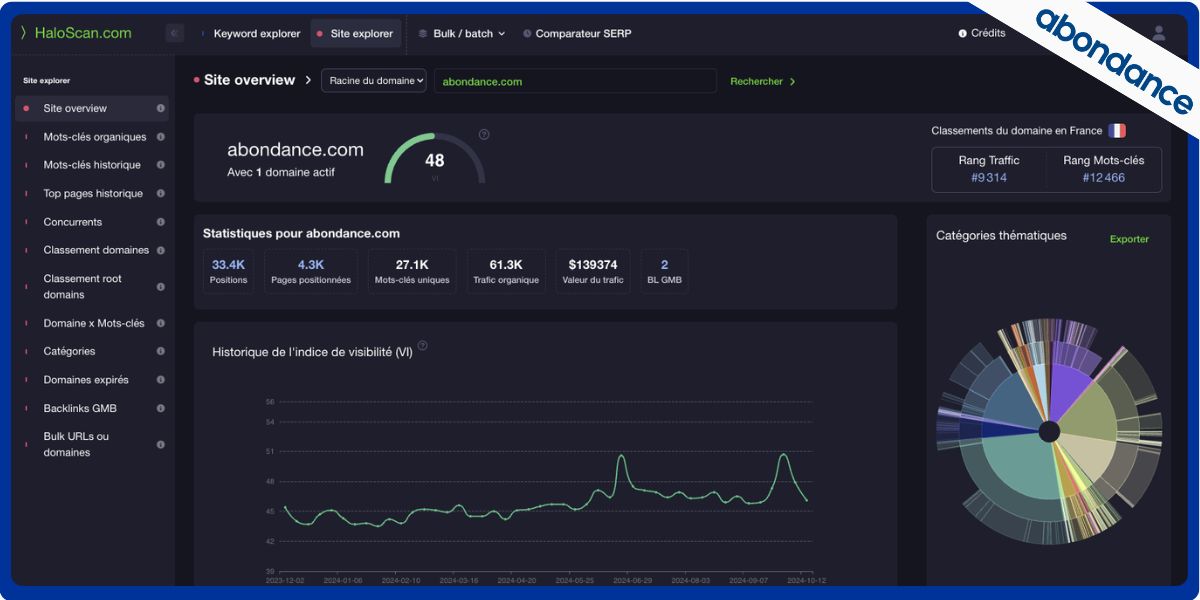Click the Site overview breadcrumb heading

(249, 80)
